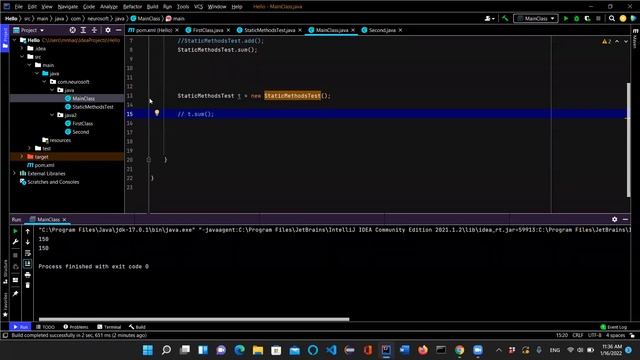640x360 pixels.
Task: Click Collapse All in Project panel
Action: (94, 30)
